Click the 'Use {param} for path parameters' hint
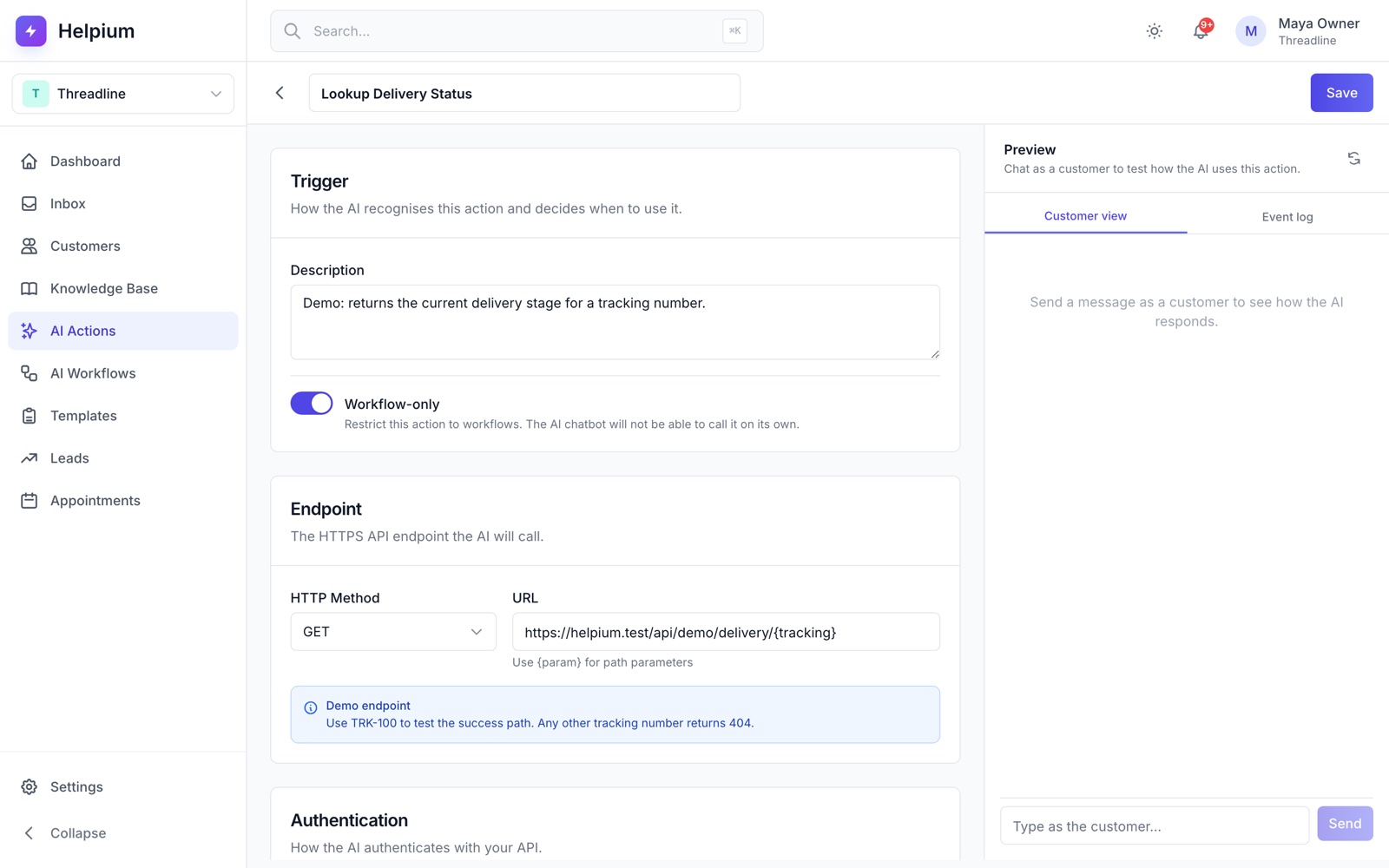 coord(602,662)
